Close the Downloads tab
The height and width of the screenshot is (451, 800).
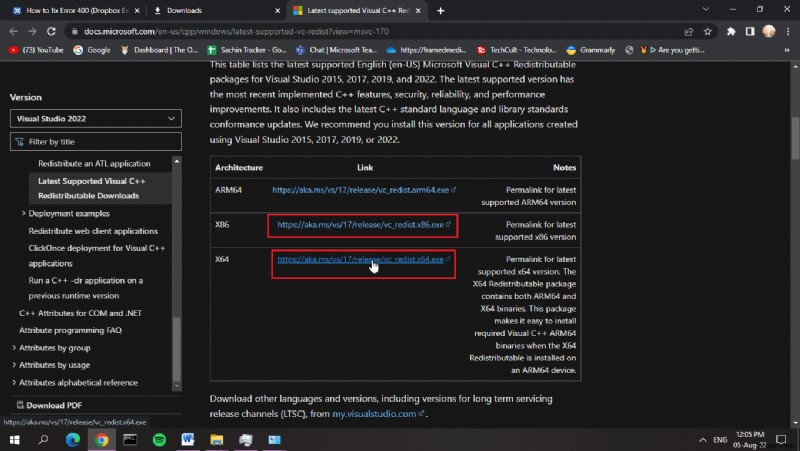[278, 10]
